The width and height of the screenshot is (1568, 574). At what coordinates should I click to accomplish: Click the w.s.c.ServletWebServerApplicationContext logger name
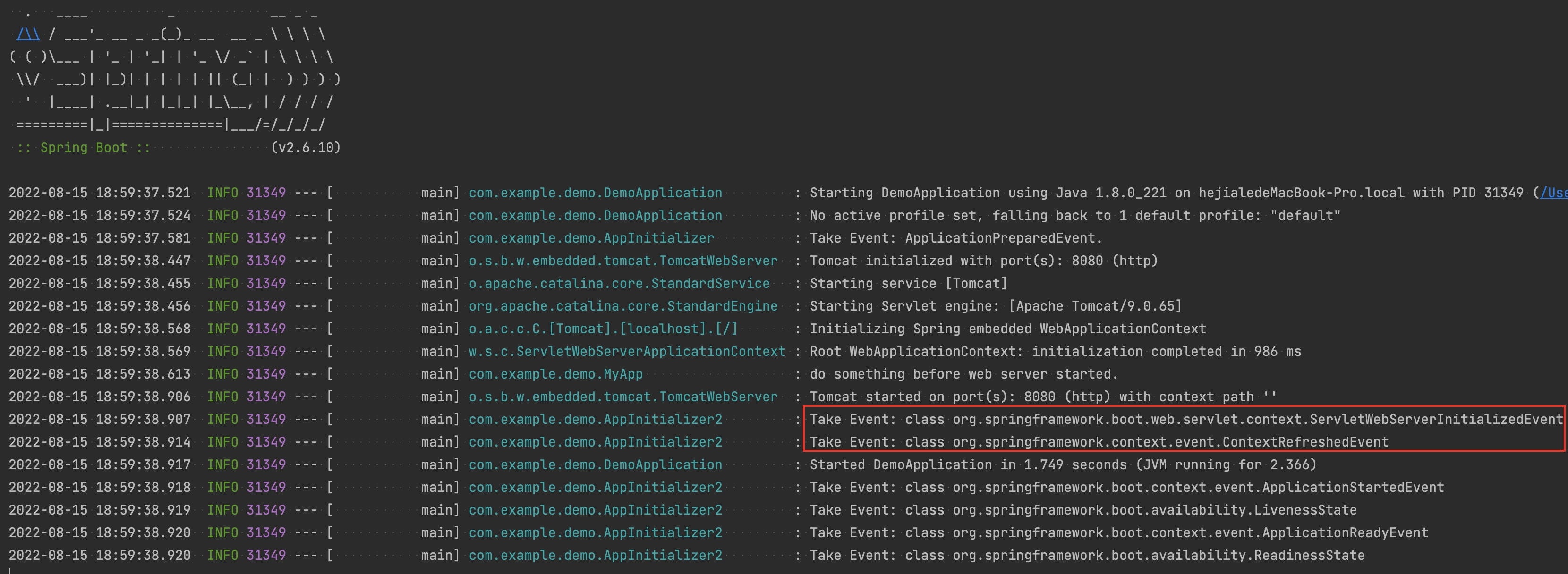coord(627,351)
